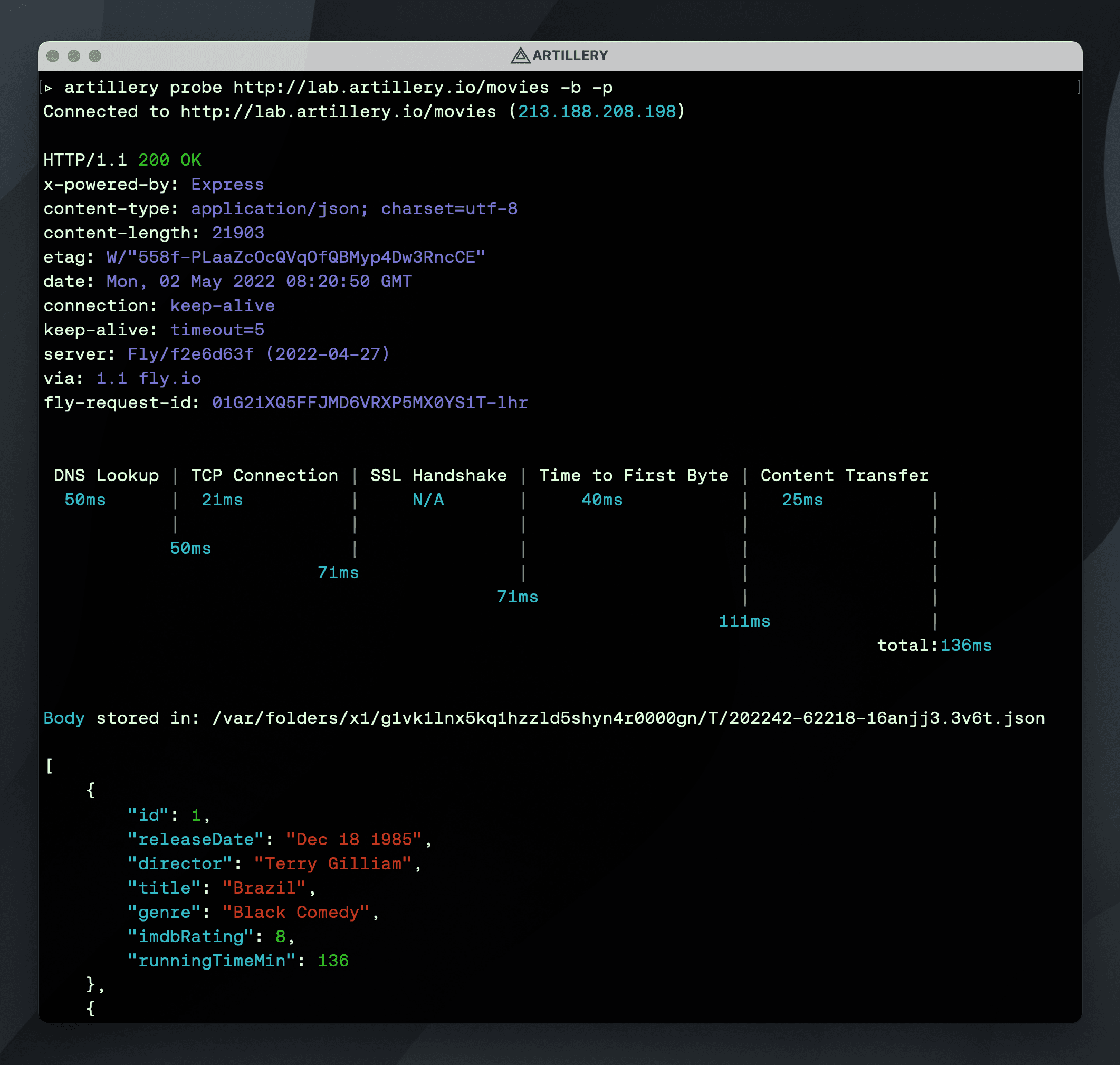Click the 'TCP Connection' column header
This screenshot has width=1120, height=1065.
point(264,476)
